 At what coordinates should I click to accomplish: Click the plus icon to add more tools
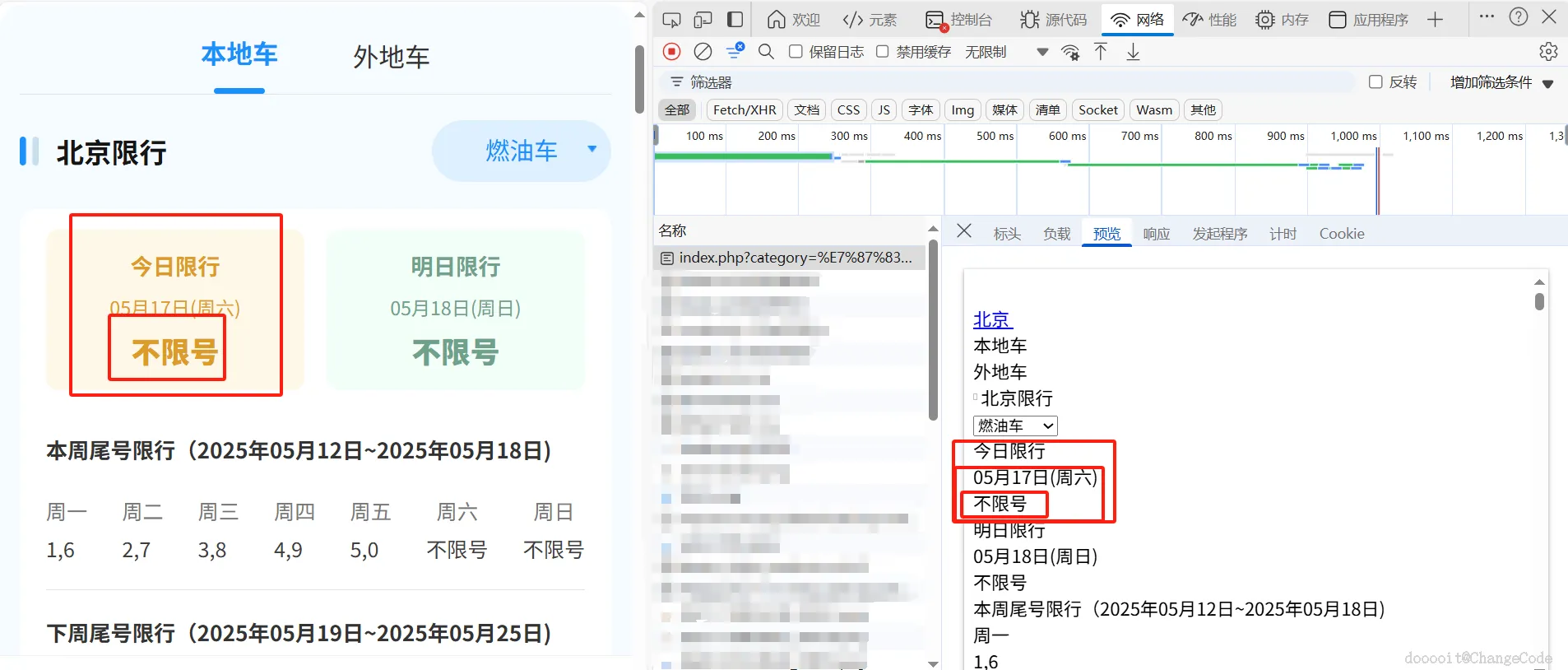(1435, 20)
